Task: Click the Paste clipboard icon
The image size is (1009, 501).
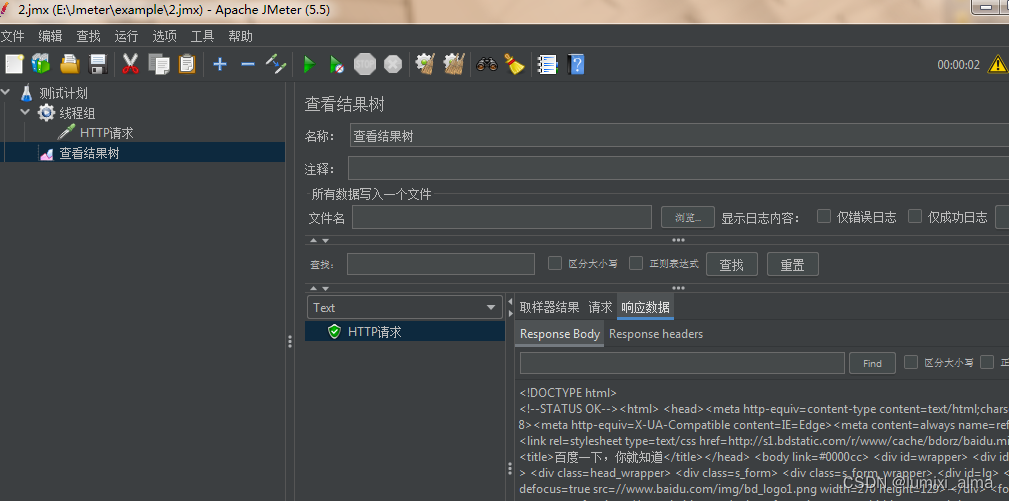Action: pyautogui.click(x=187, y=64)
